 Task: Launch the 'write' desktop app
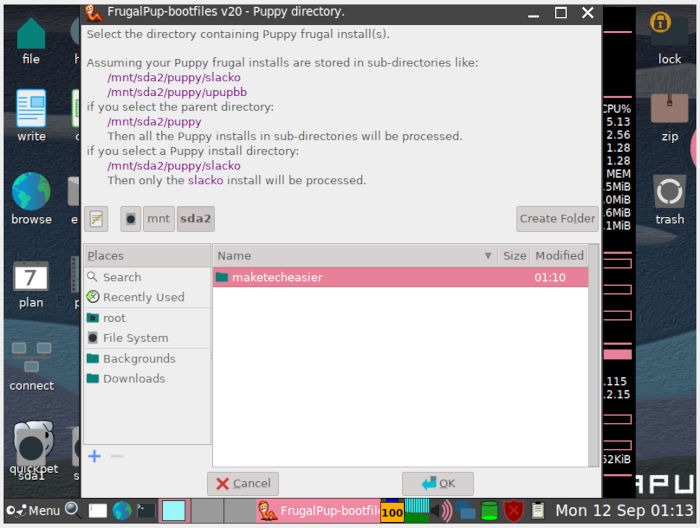(x=31, y=116)
